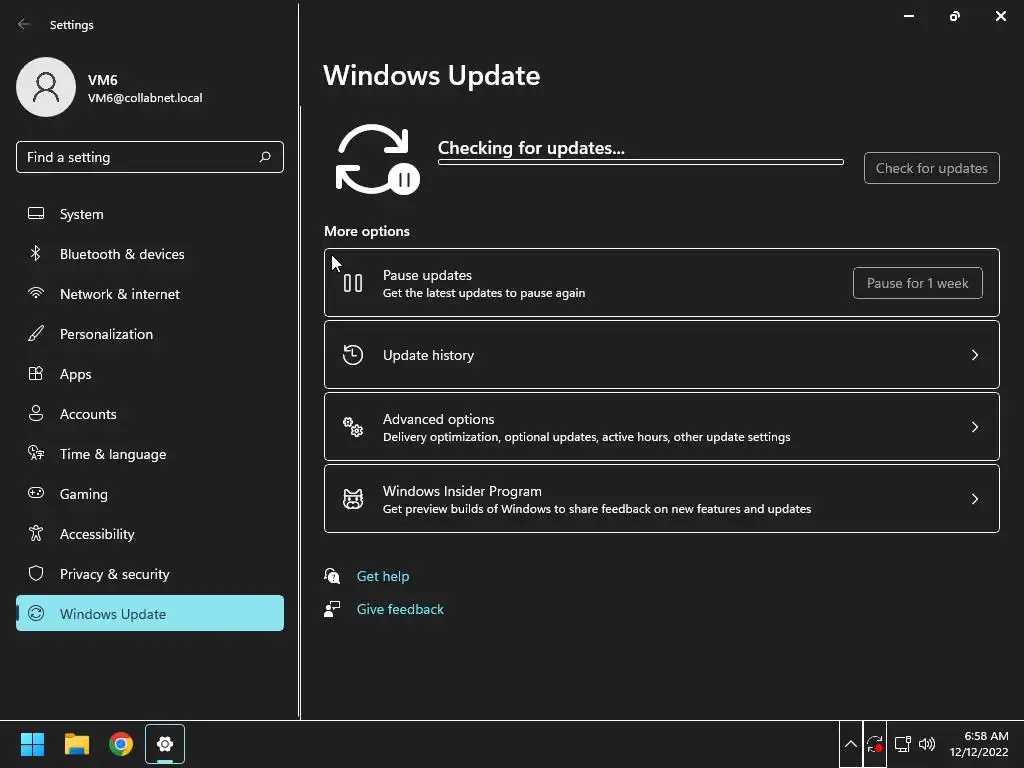Viewport: 1024px width, 768px height.
Task: Click the VM6 user avatar picture
Action: pos(46,87)
